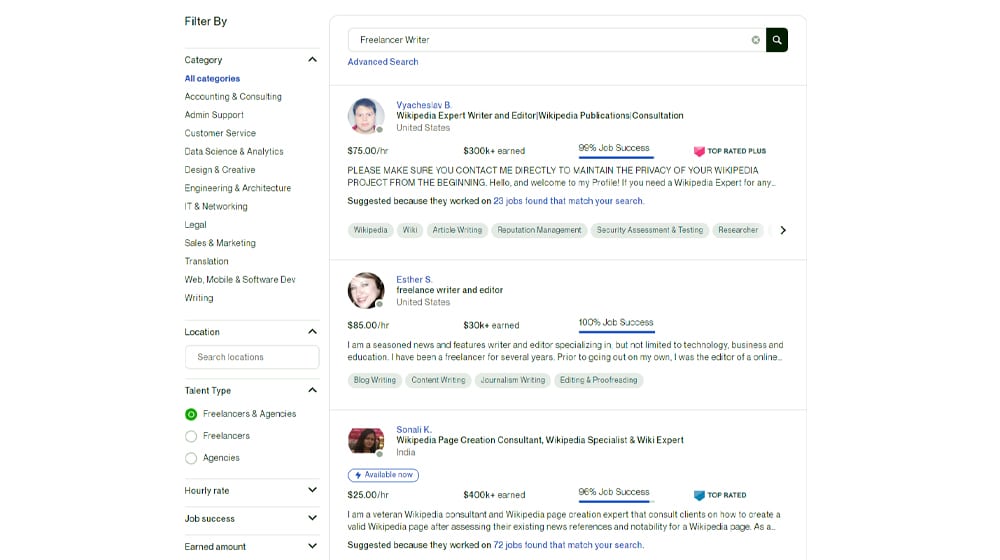Open Vyacheslav B. profile name link

[423, 105]
